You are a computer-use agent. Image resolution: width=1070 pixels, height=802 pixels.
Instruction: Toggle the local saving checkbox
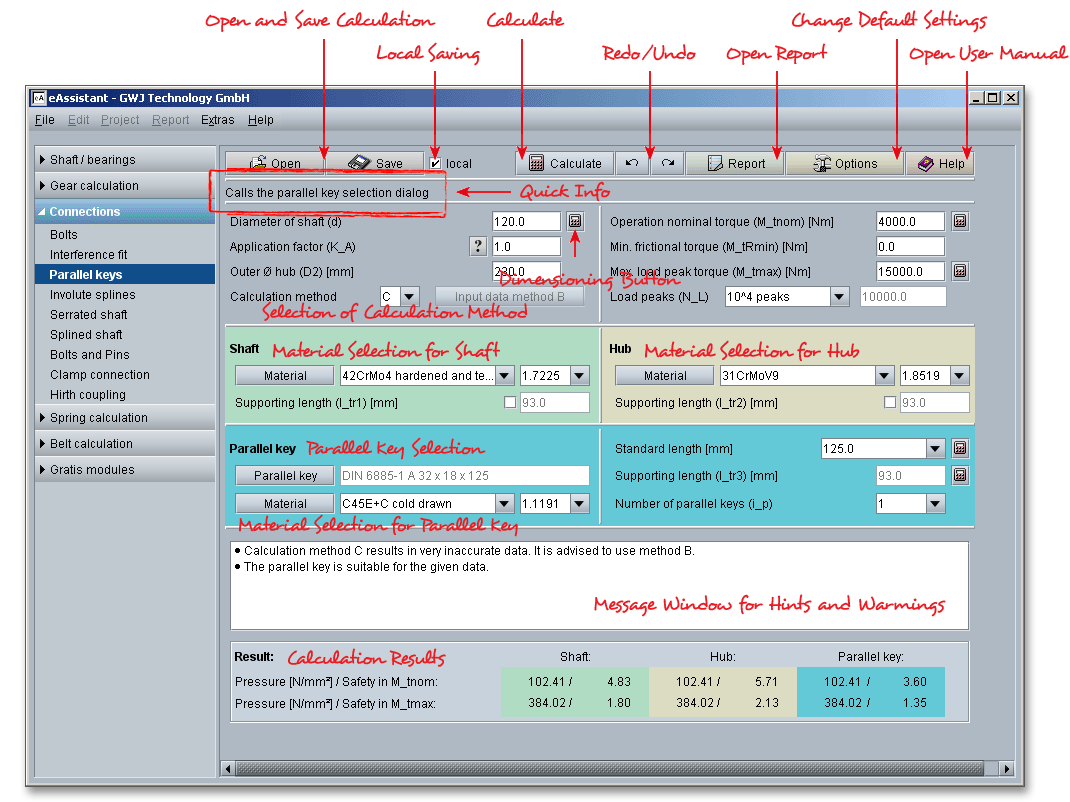click(434, 162)
